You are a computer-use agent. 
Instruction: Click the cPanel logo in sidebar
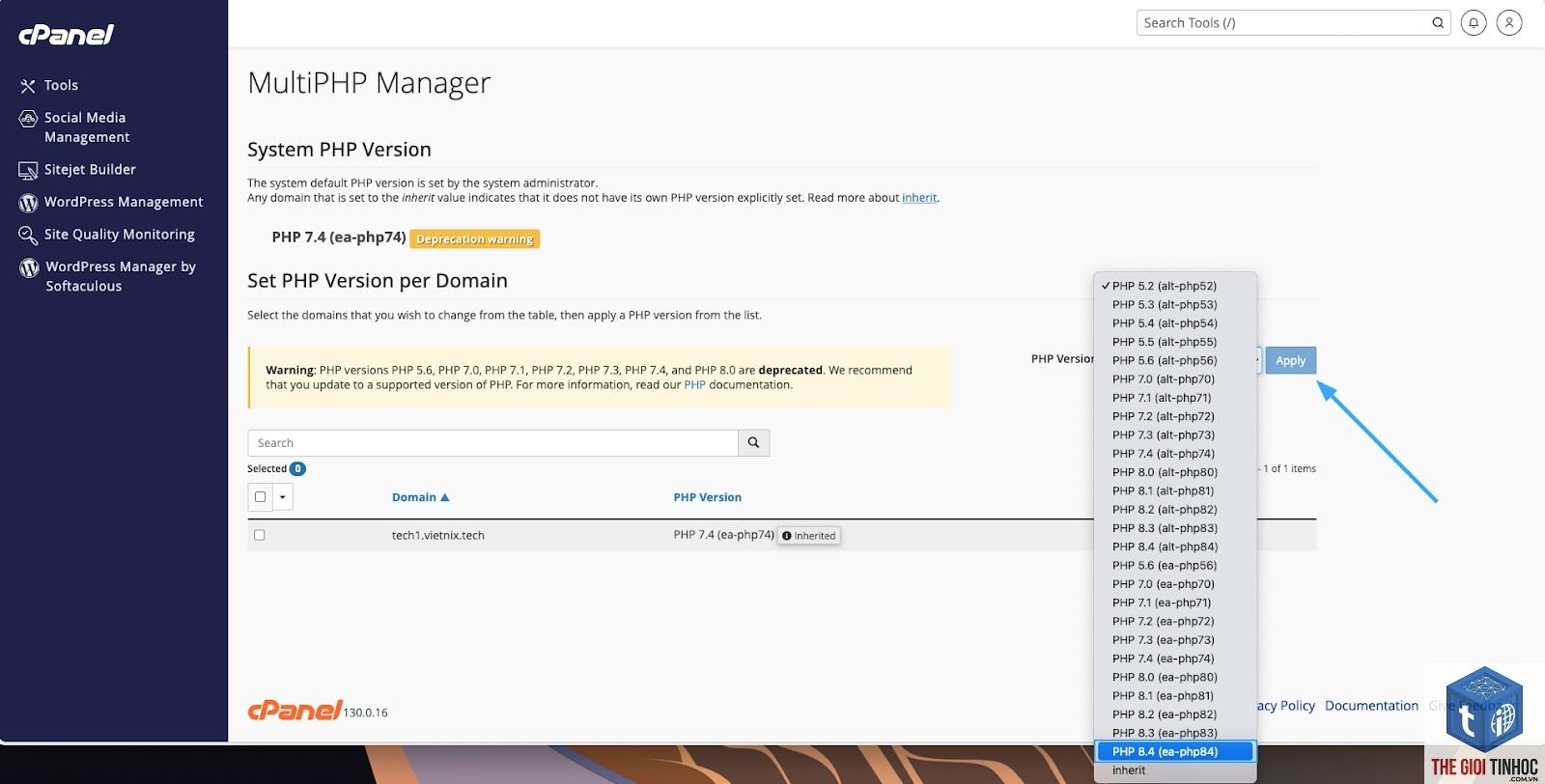66,35
